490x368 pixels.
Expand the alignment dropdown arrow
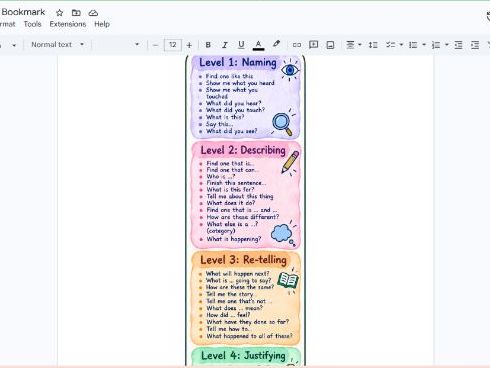pos(360,44)
